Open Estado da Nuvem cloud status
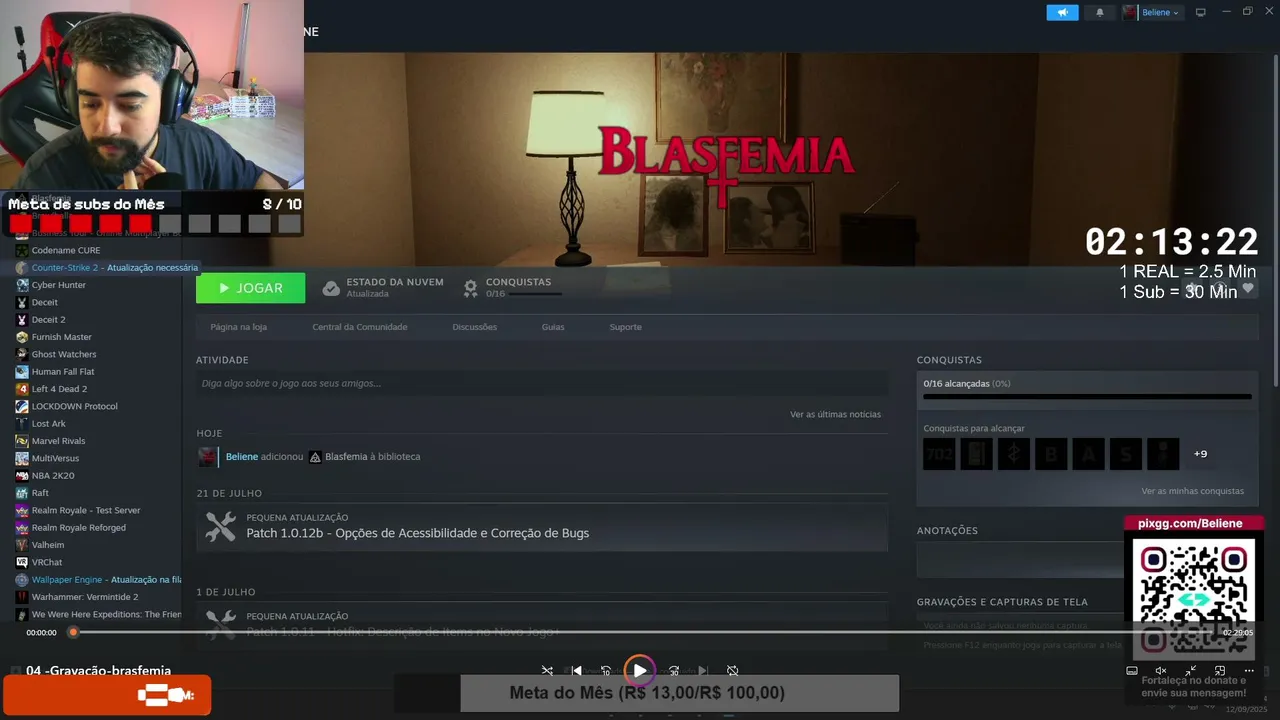1280x720 pixels. point(383,288)
